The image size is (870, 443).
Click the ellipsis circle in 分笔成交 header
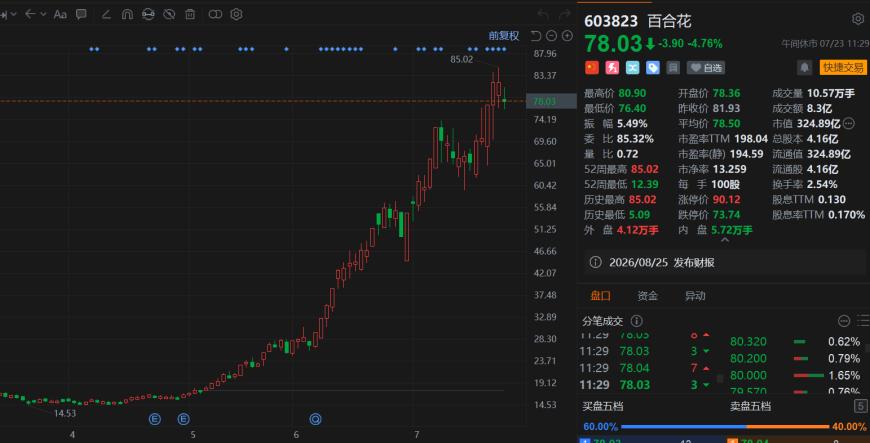(843, 321)
